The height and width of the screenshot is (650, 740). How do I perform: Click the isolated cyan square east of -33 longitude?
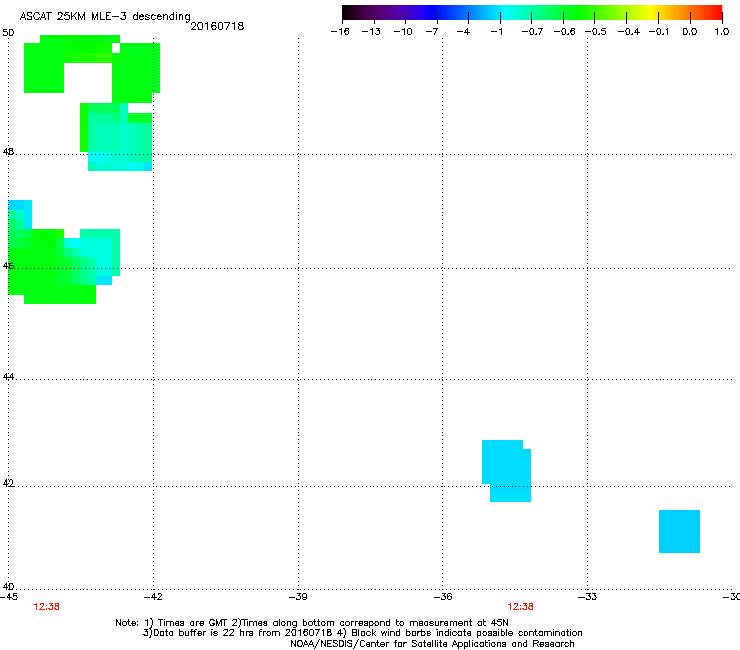[x=679, y=531]
